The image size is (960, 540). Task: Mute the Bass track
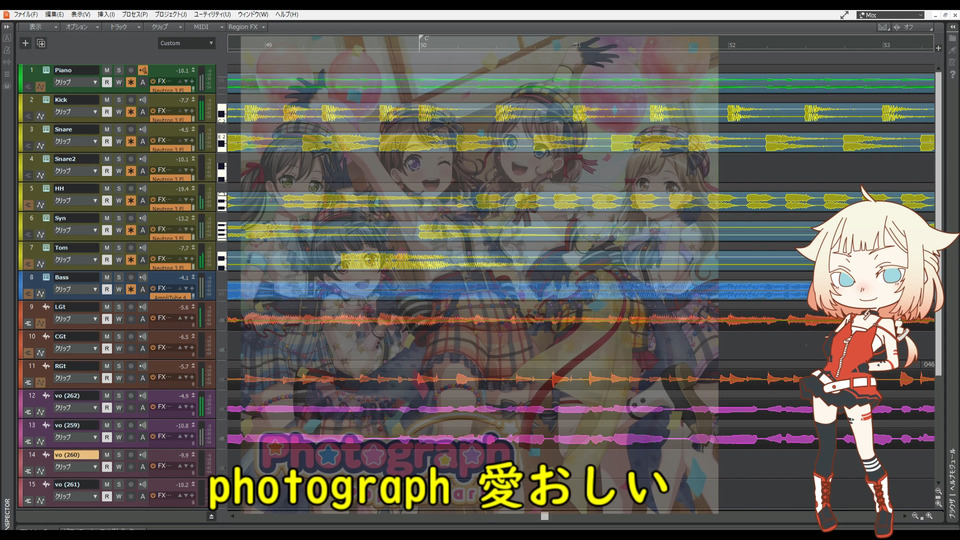click(107, 277)
